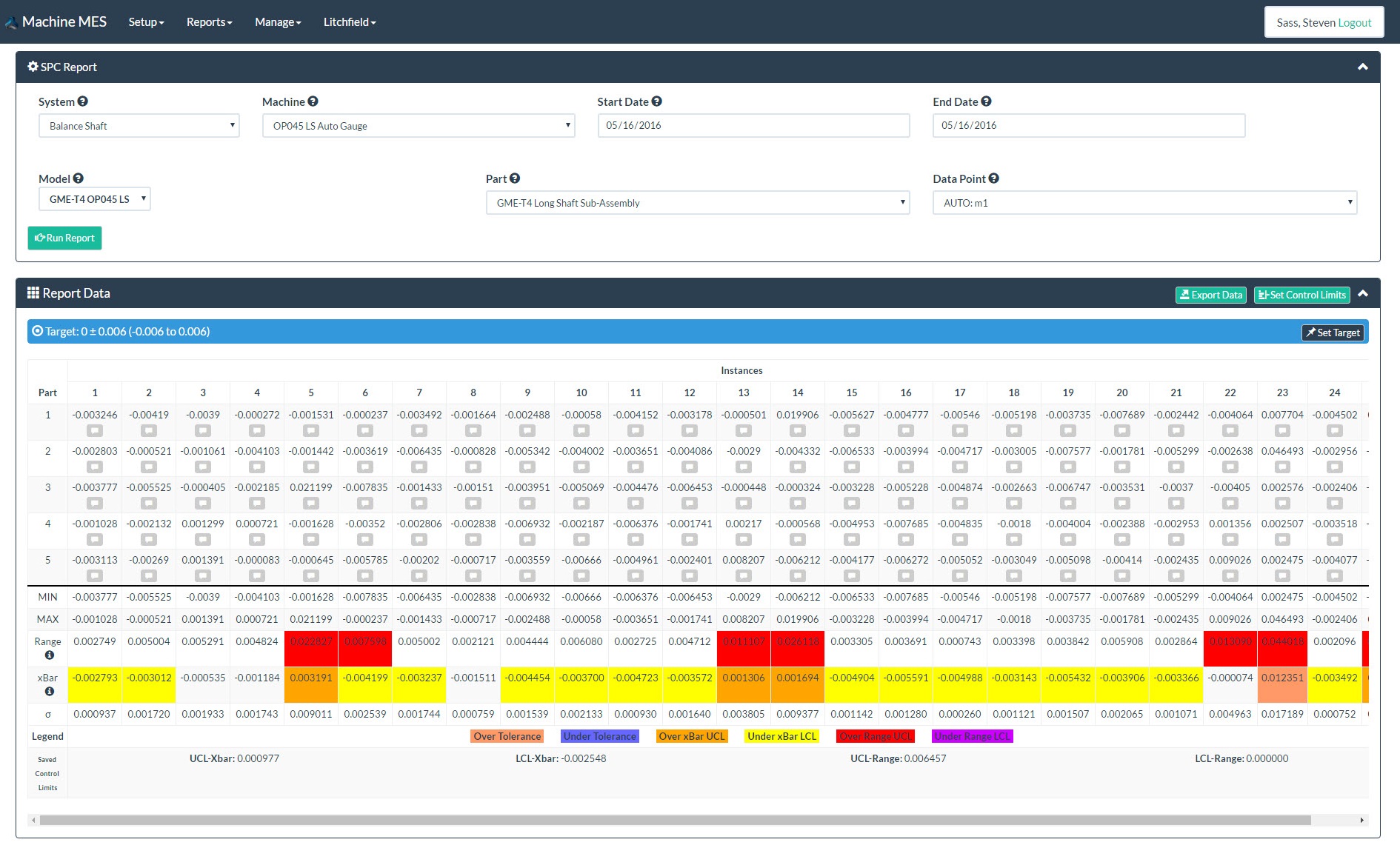1400x845 pixels.
Task: Expand the Data Point dropdown
Action: click(x=1144, y=203)
